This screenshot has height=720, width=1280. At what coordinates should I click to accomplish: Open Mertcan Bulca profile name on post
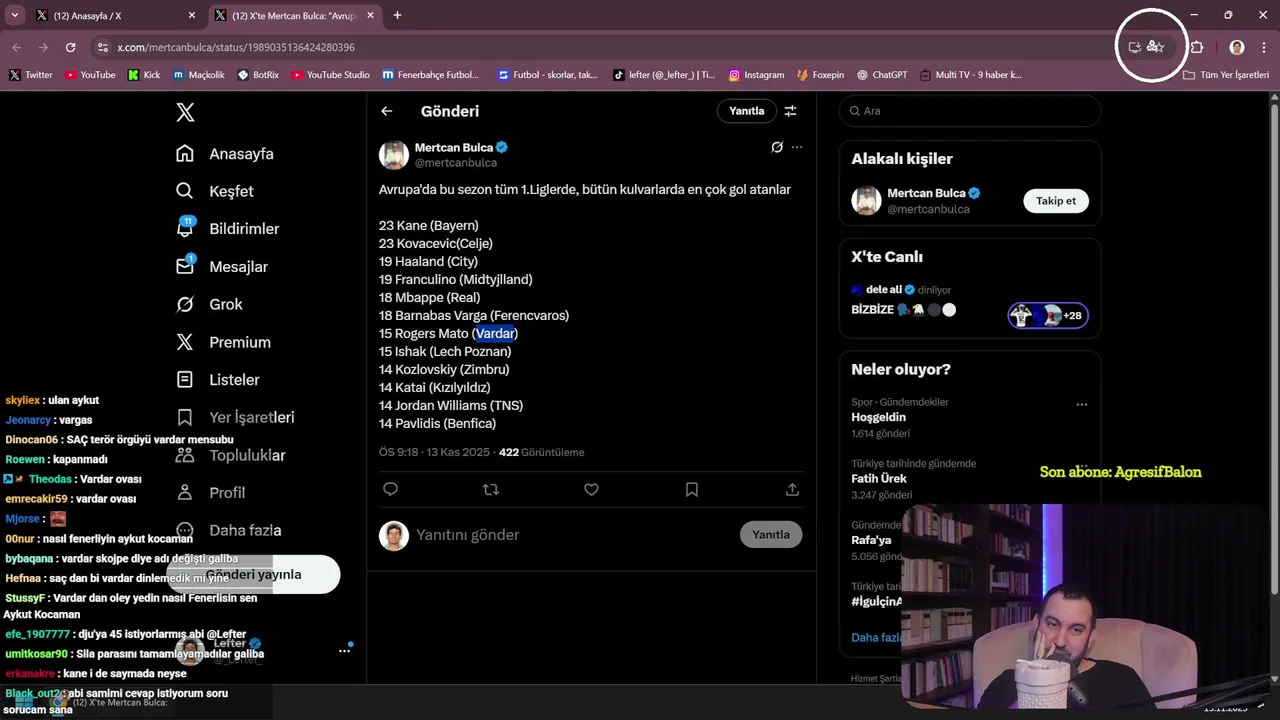coord(454,147)
